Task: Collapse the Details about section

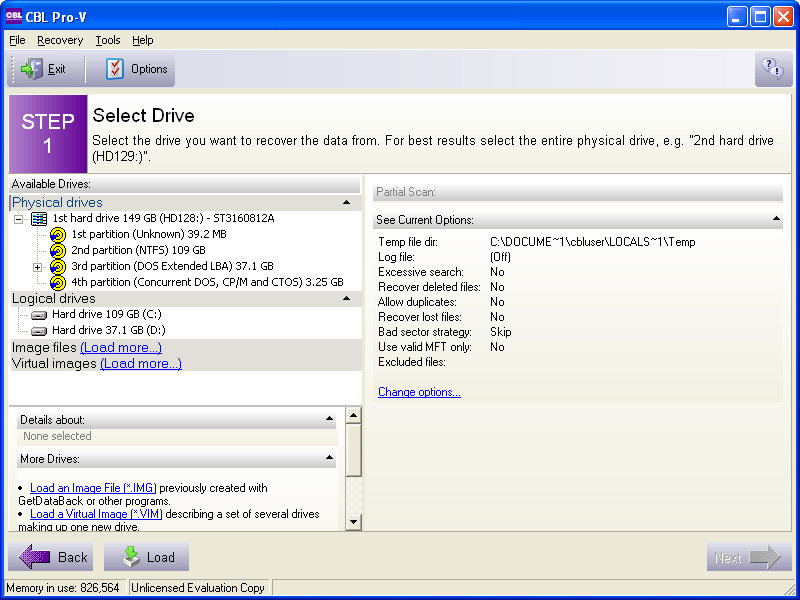Action: point(330,419)
